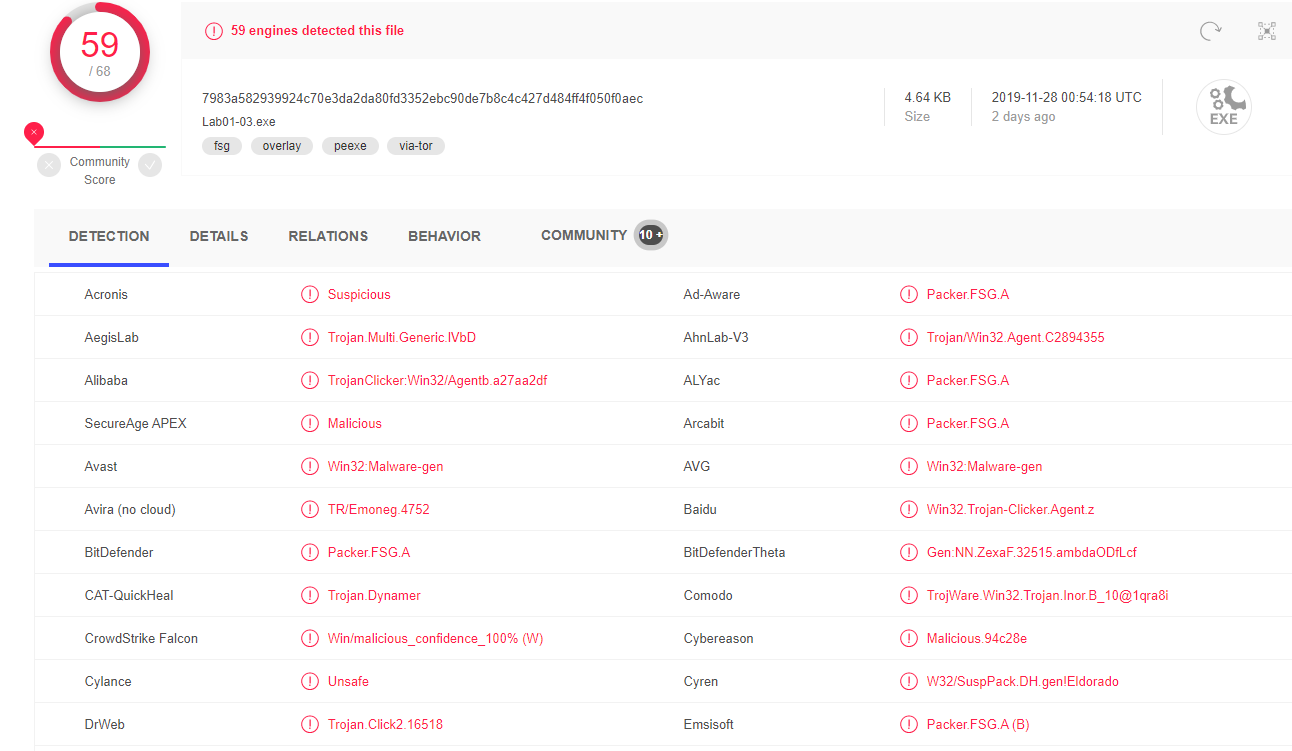Click Trojan/Win32.Agent.C2894355 detection

click(x=1016, y=337)
